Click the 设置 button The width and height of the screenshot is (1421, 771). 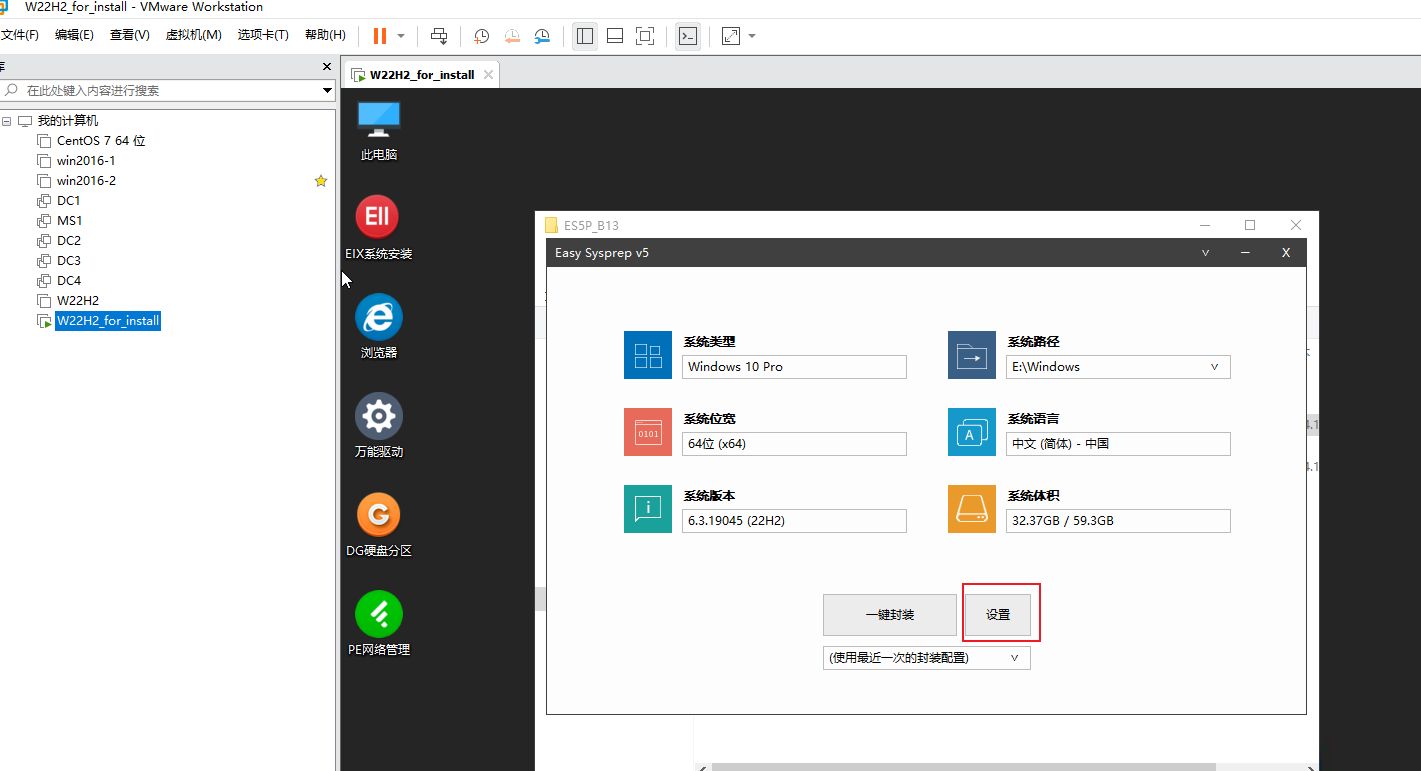pyautogui.click(x=998, y=615)
